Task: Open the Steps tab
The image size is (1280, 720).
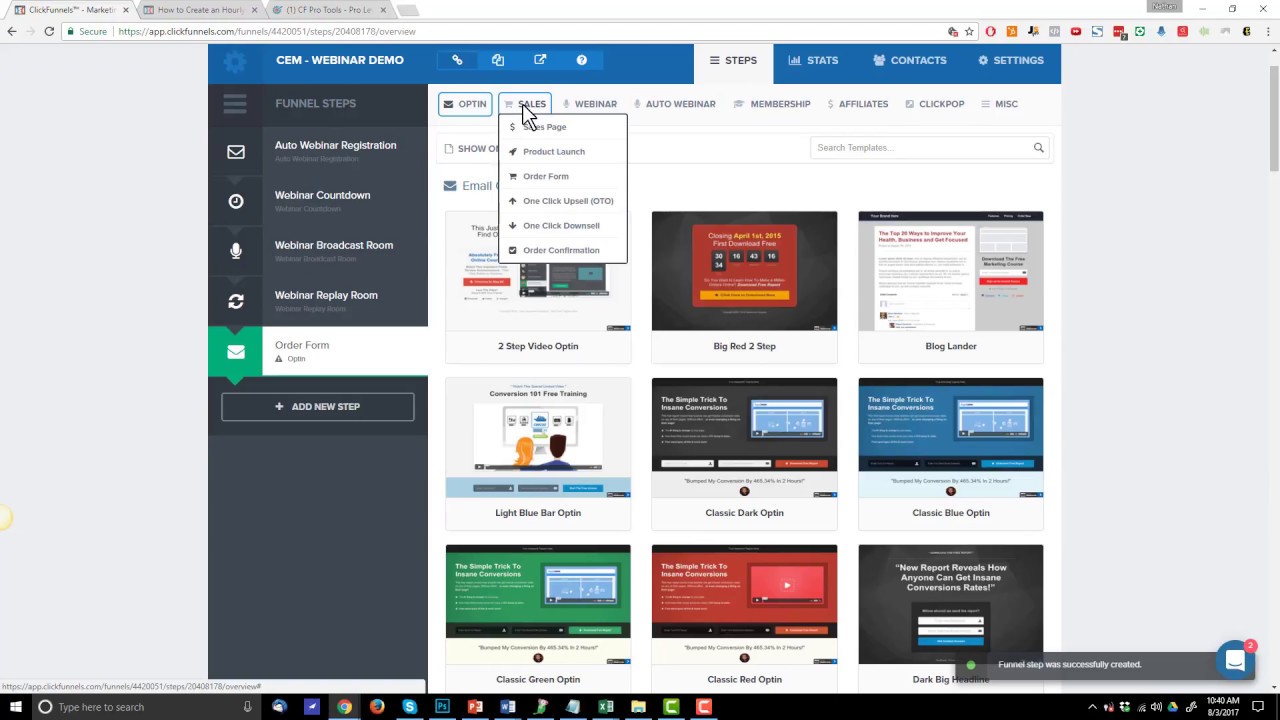Action: pyautogui.click(x=733, y=60)
